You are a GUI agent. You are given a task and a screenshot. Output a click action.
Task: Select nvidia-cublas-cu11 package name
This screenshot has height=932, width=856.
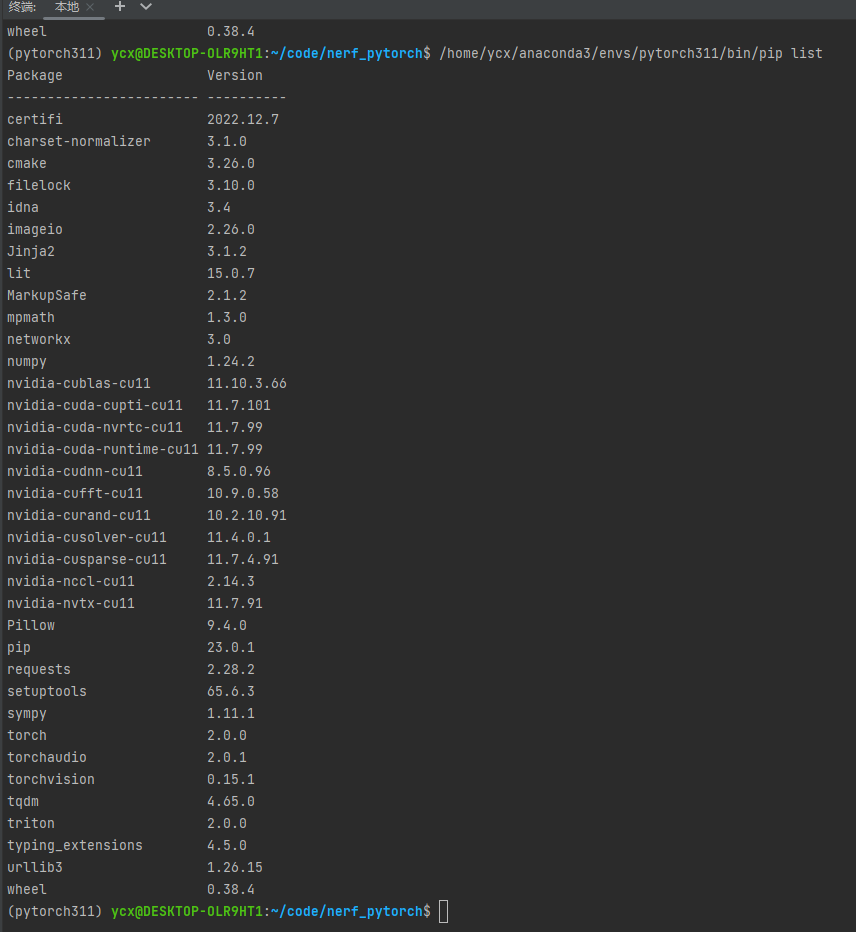[x=78, y=383]
